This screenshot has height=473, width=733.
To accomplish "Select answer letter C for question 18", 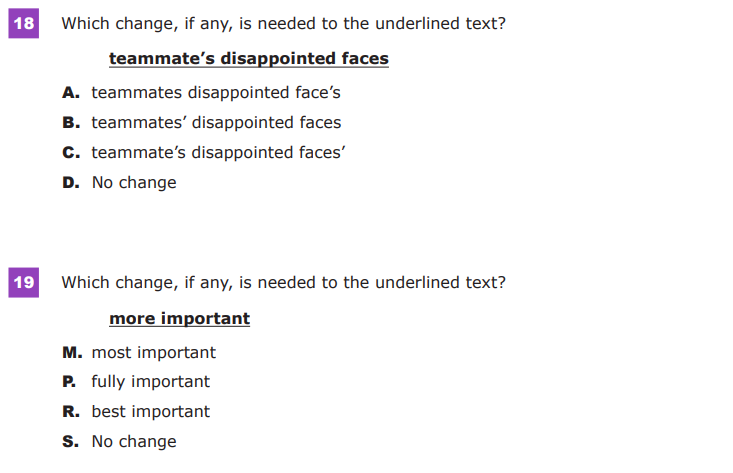I will pos(70,153).
